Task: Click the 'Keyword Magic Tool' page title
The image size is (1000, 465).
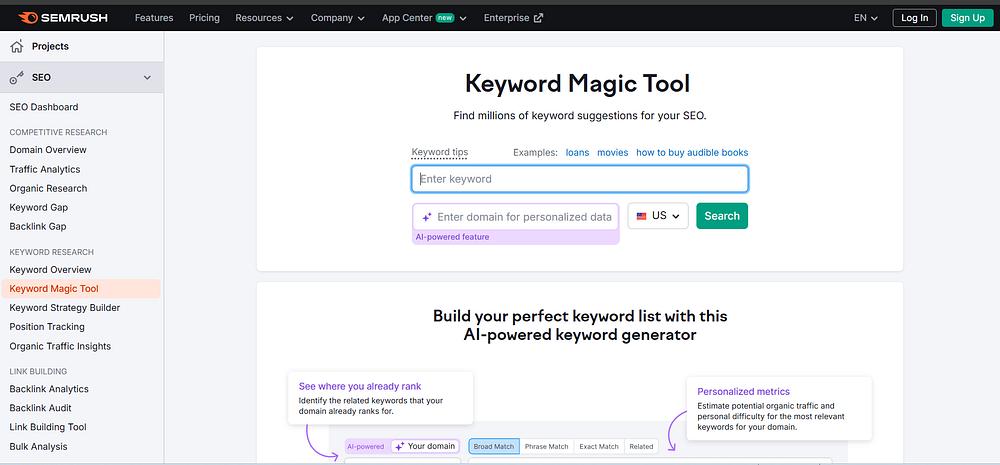Action: [x=578, y=84]
